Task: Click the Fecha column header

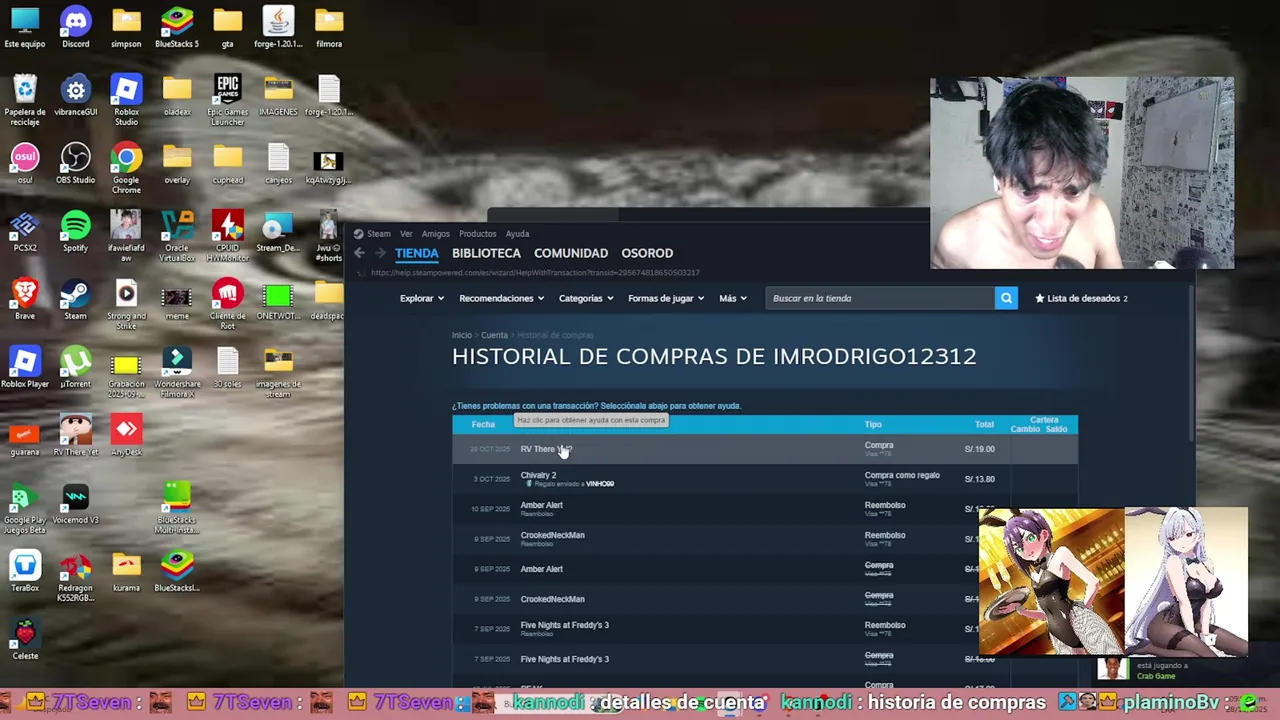Action: click(x=483, y=424)
